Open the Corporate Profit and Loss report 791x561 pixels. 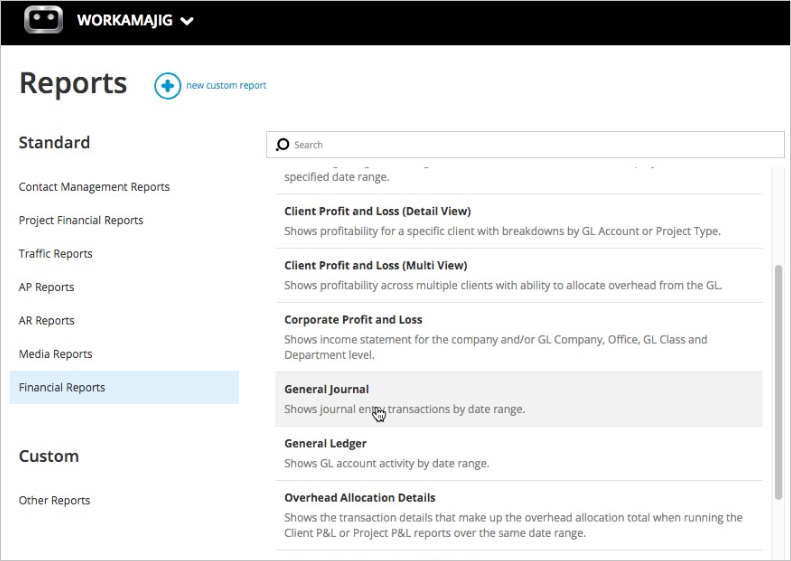pos(353,320)
